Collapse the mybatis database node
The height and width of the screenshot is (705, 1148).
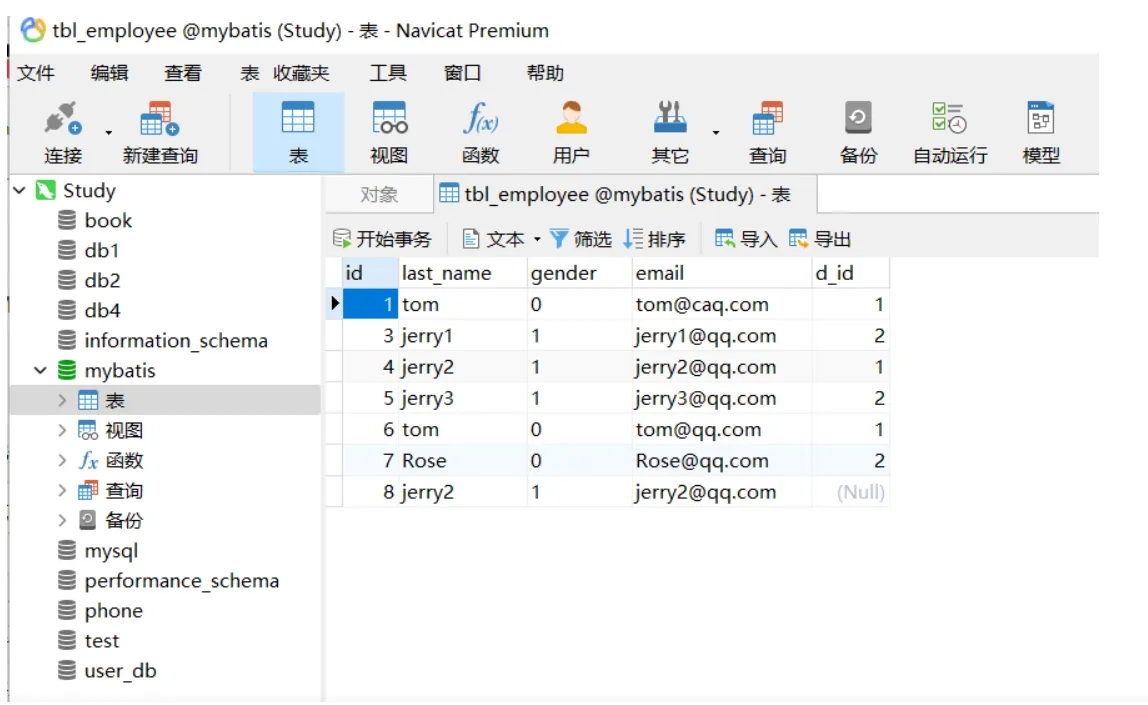[41, 370]
